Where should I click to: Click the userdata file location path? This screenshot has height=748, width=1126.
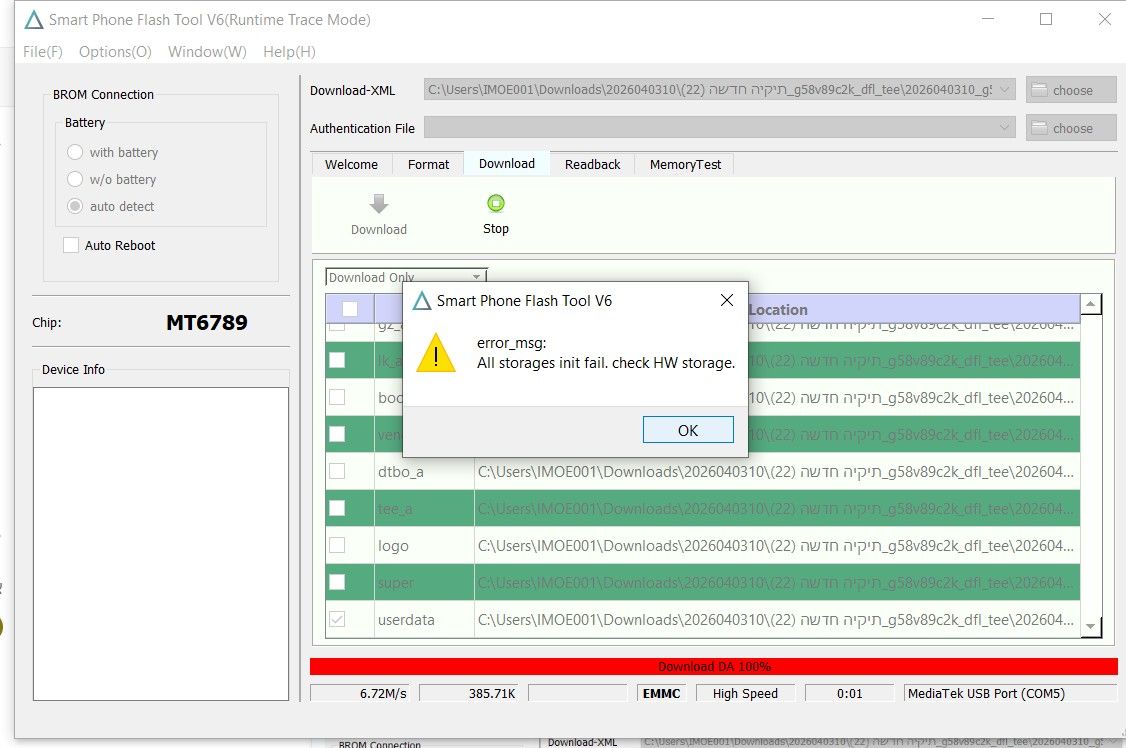click(776, 620)
